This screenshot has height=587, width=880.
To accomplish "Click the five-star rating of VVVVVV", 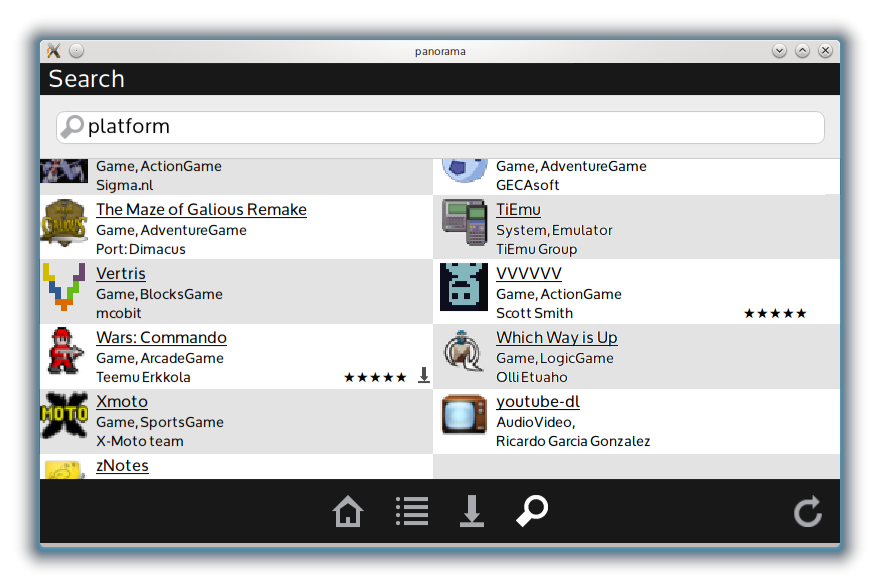I will (775, 314).
